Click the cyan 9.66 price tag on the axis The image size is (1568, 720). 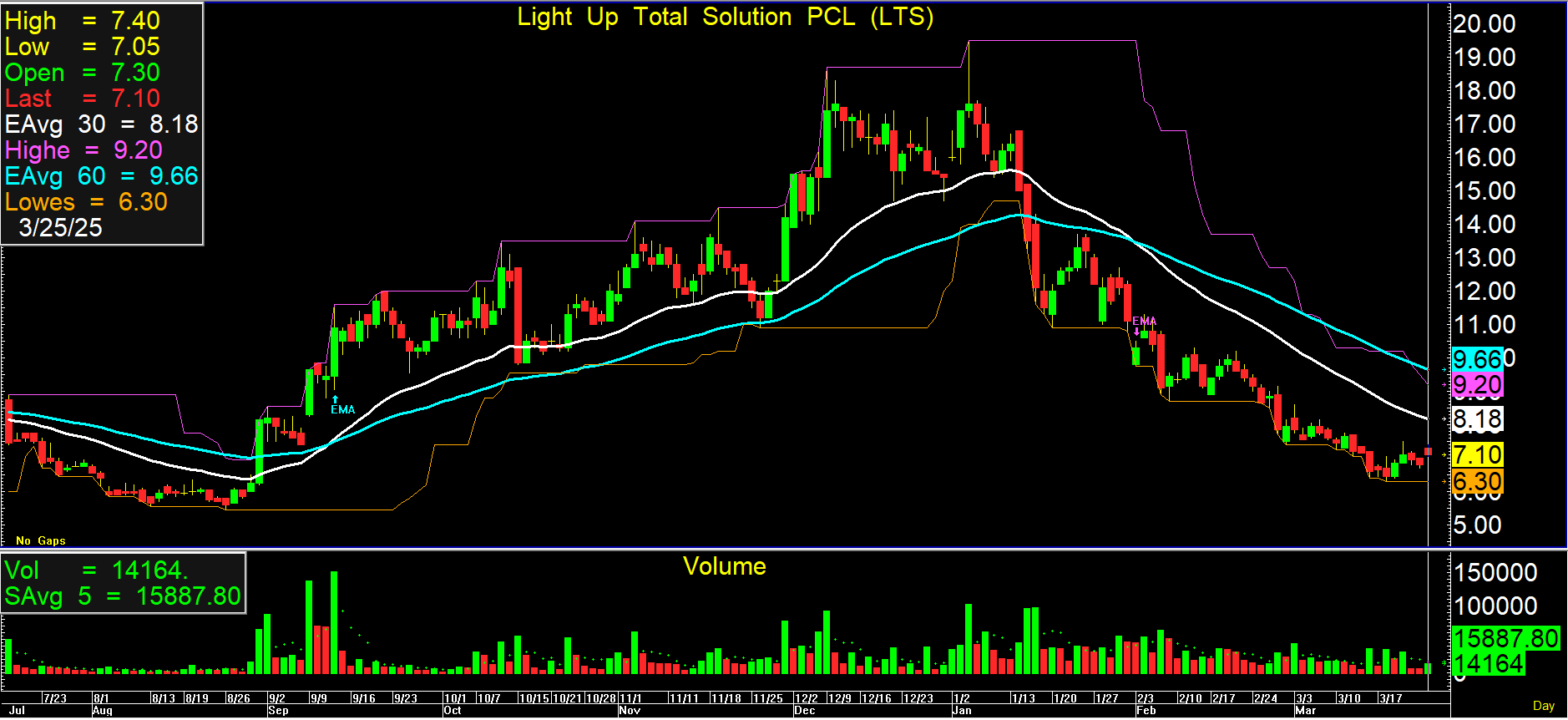click(x=1478, y=359)
